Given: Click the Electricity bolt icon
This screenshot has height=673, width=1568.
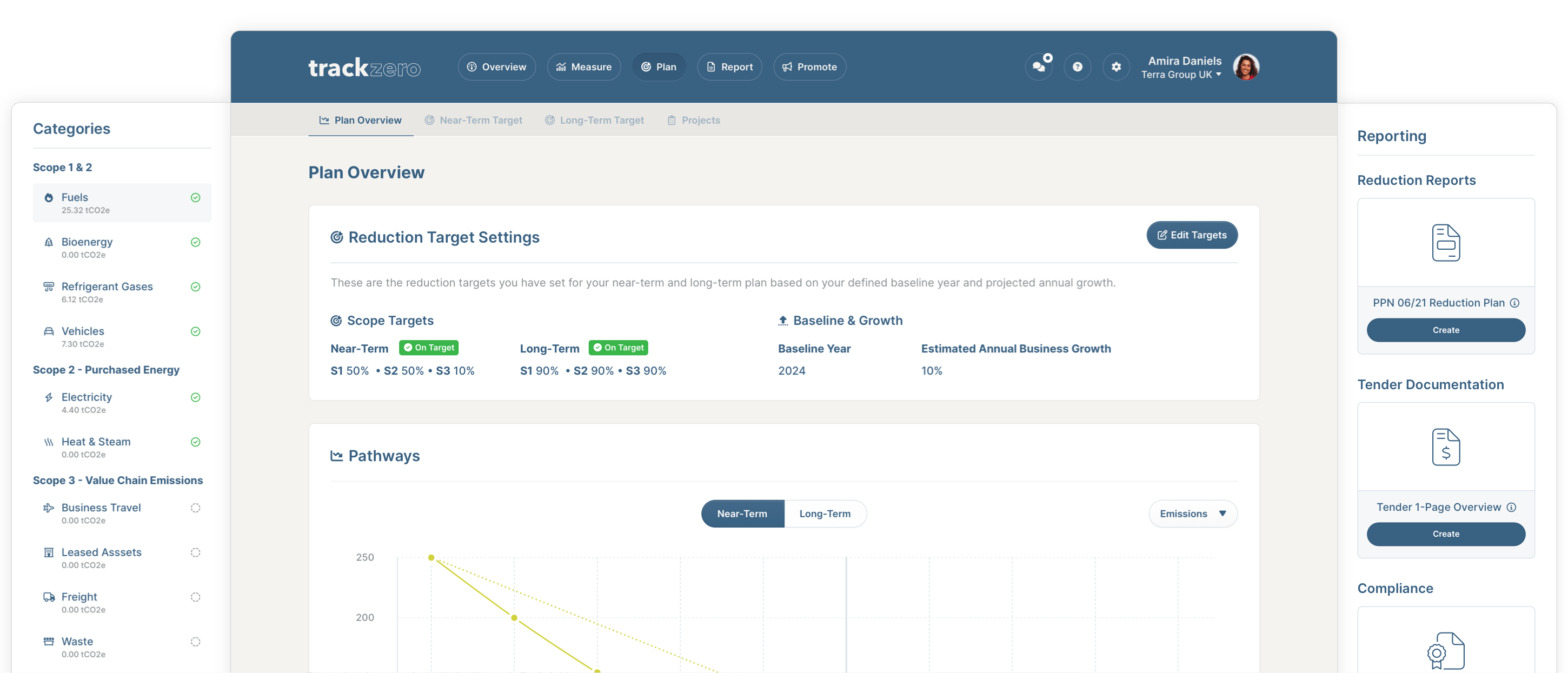Looking at the screenshot, I should click(49, 397).
